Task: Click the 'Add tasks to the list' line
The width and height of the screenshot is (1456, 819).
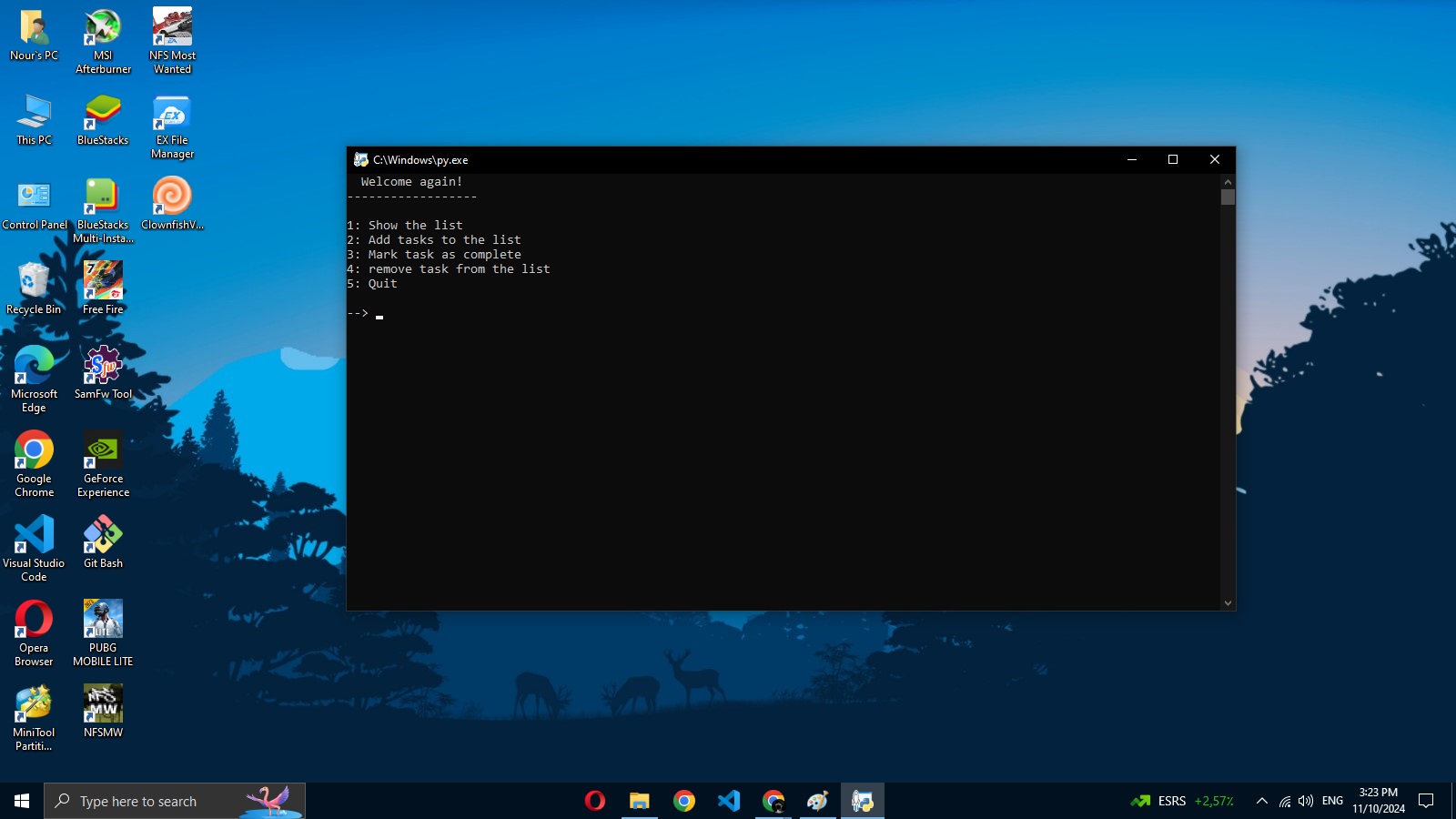Action: pyautogui.click(x=434, y=239)
